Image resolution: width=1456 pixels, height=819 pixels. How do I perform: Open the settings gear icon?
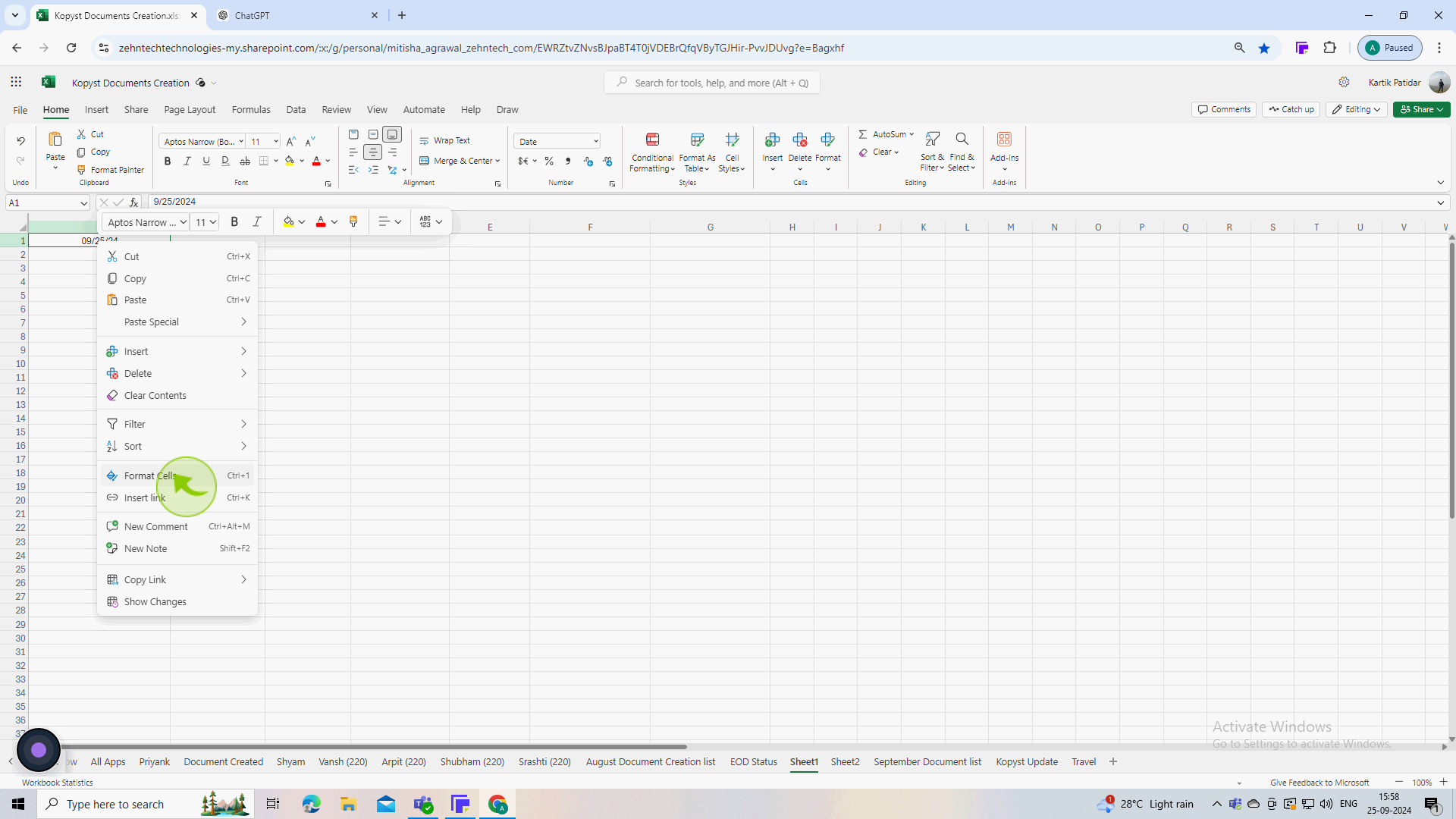pyautogui.click(x=1344, y=83)
